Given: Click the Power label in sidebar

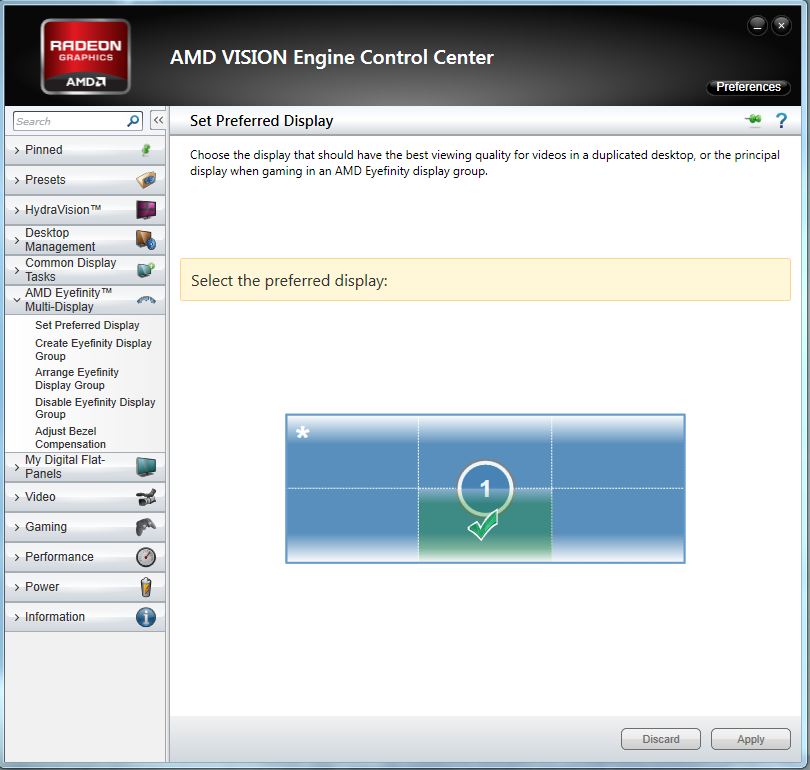Looking at the screenshot, I should 42,587.
